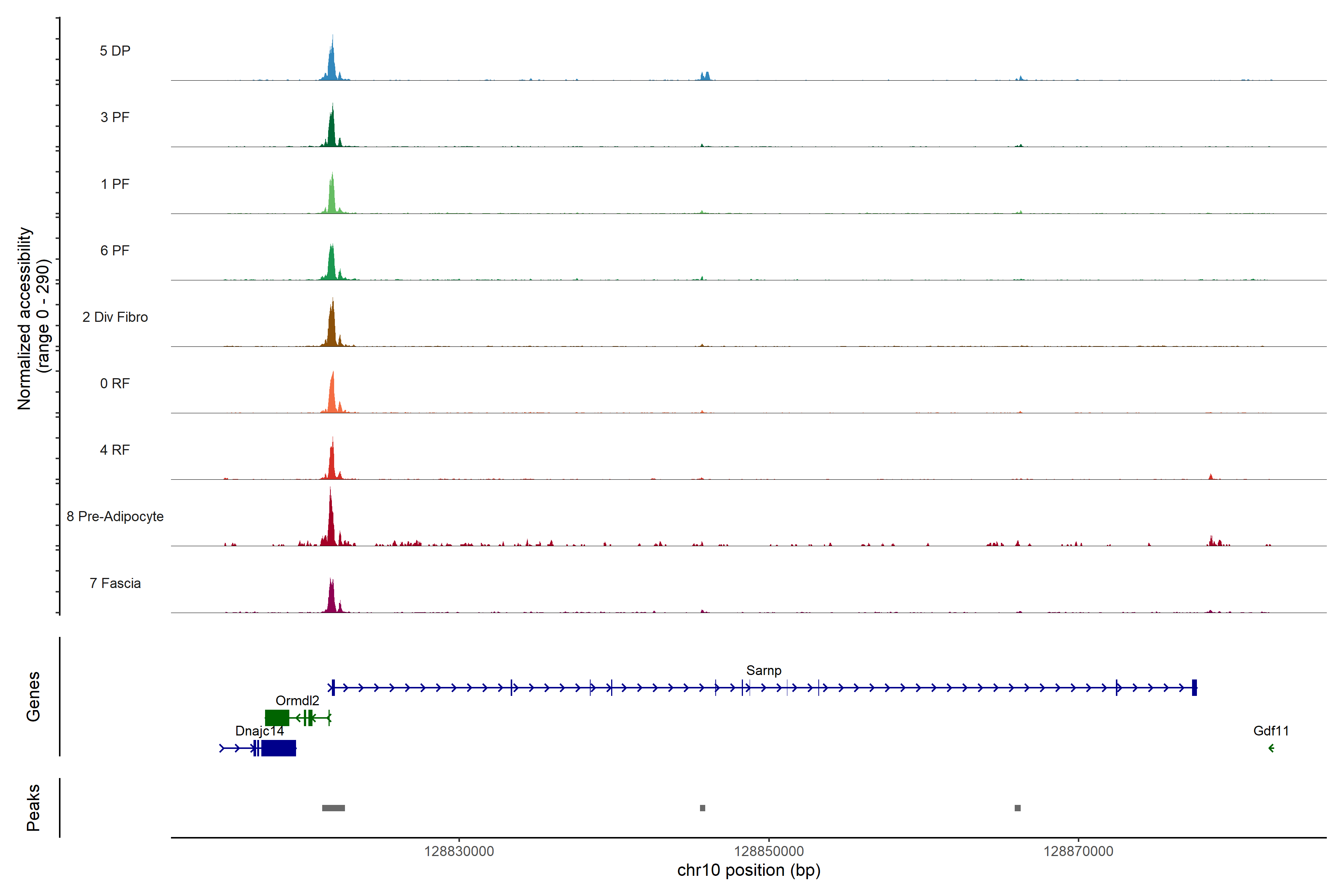Click the Gdf11 gene label

tap(1271, 731)
